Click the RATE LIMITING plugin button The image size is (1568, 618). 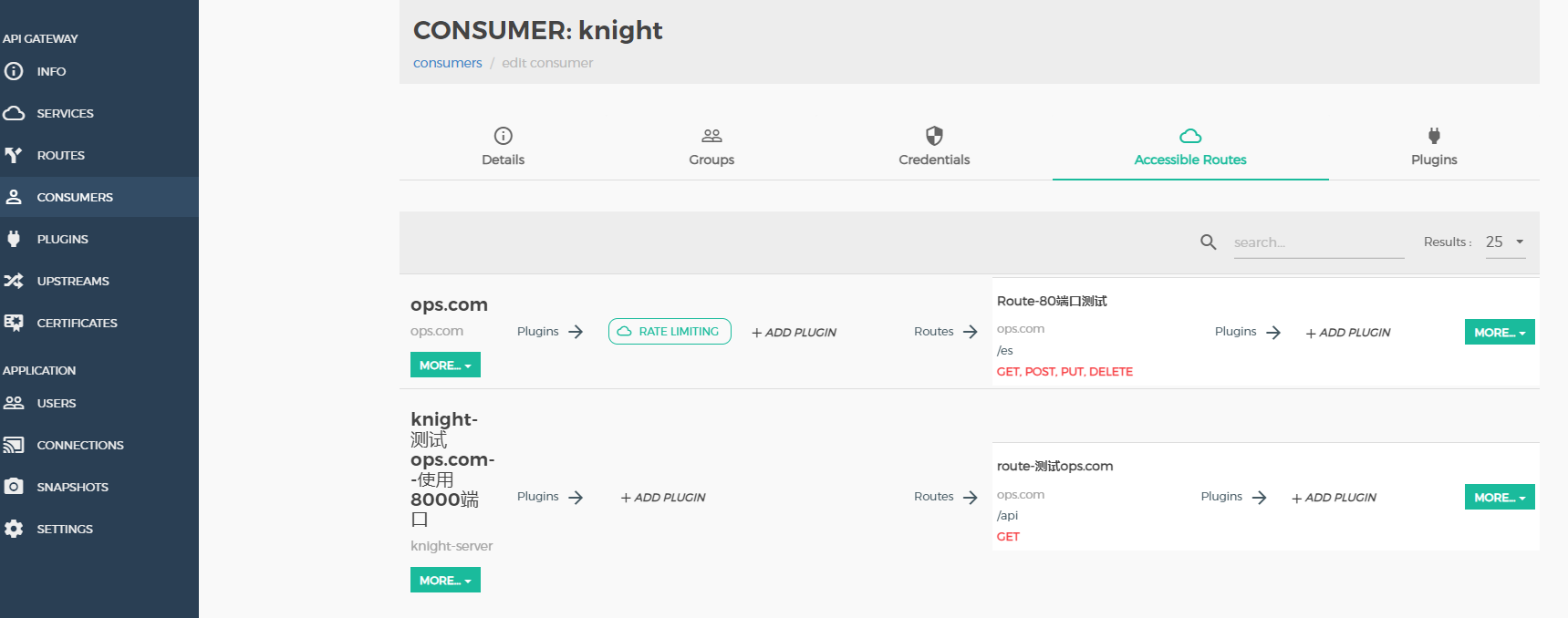[670, 332]
